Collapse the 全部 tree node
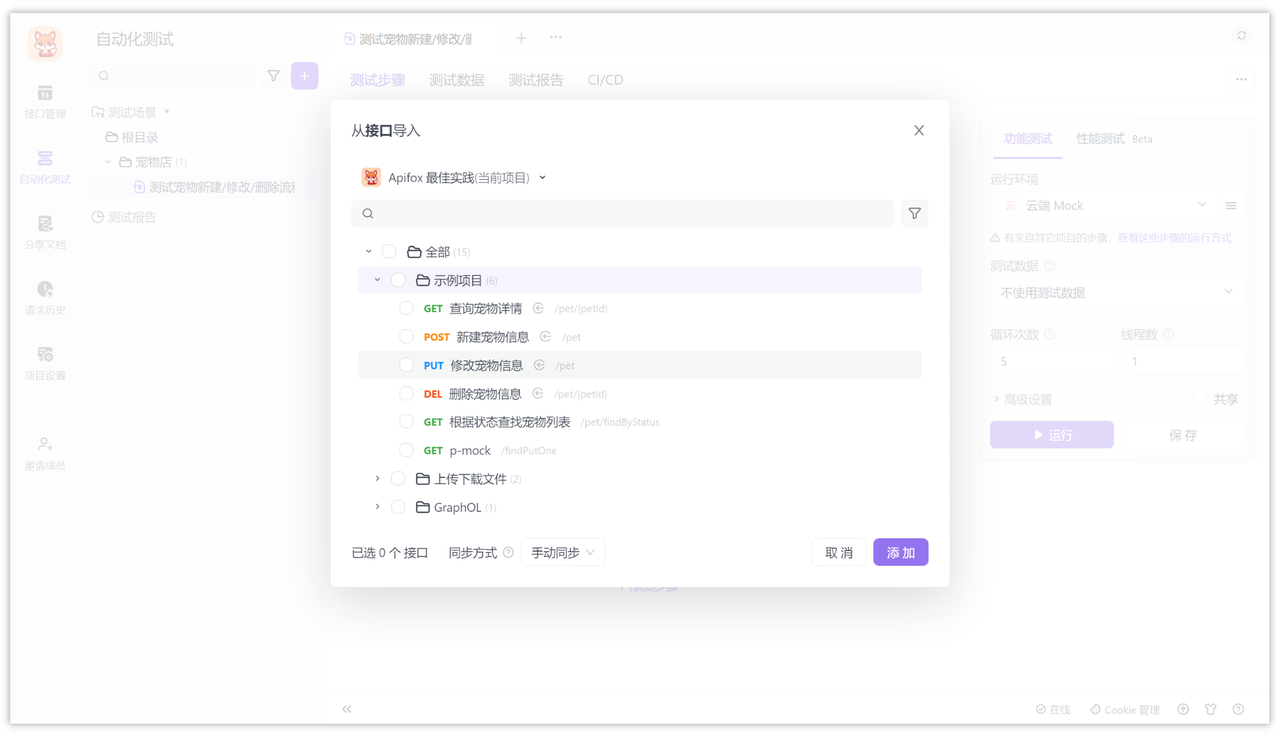The width and height of the screenshot is (1280, 736). point(369,252)
